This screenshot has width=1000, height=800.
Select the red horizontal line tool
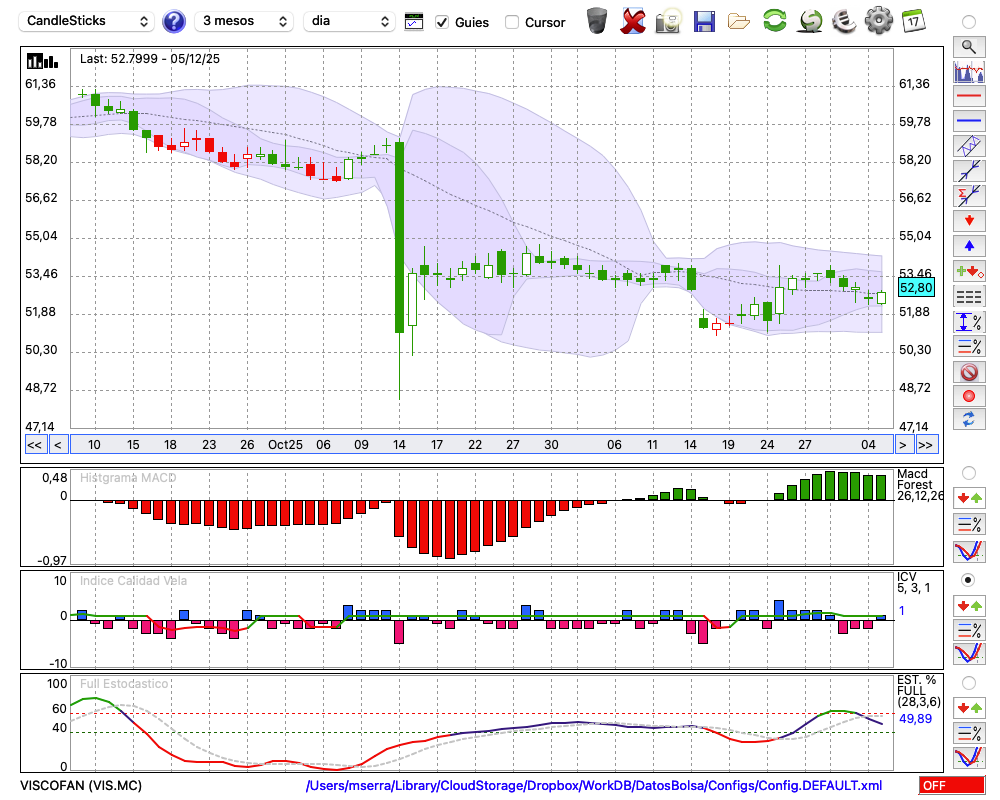(968, 97)
